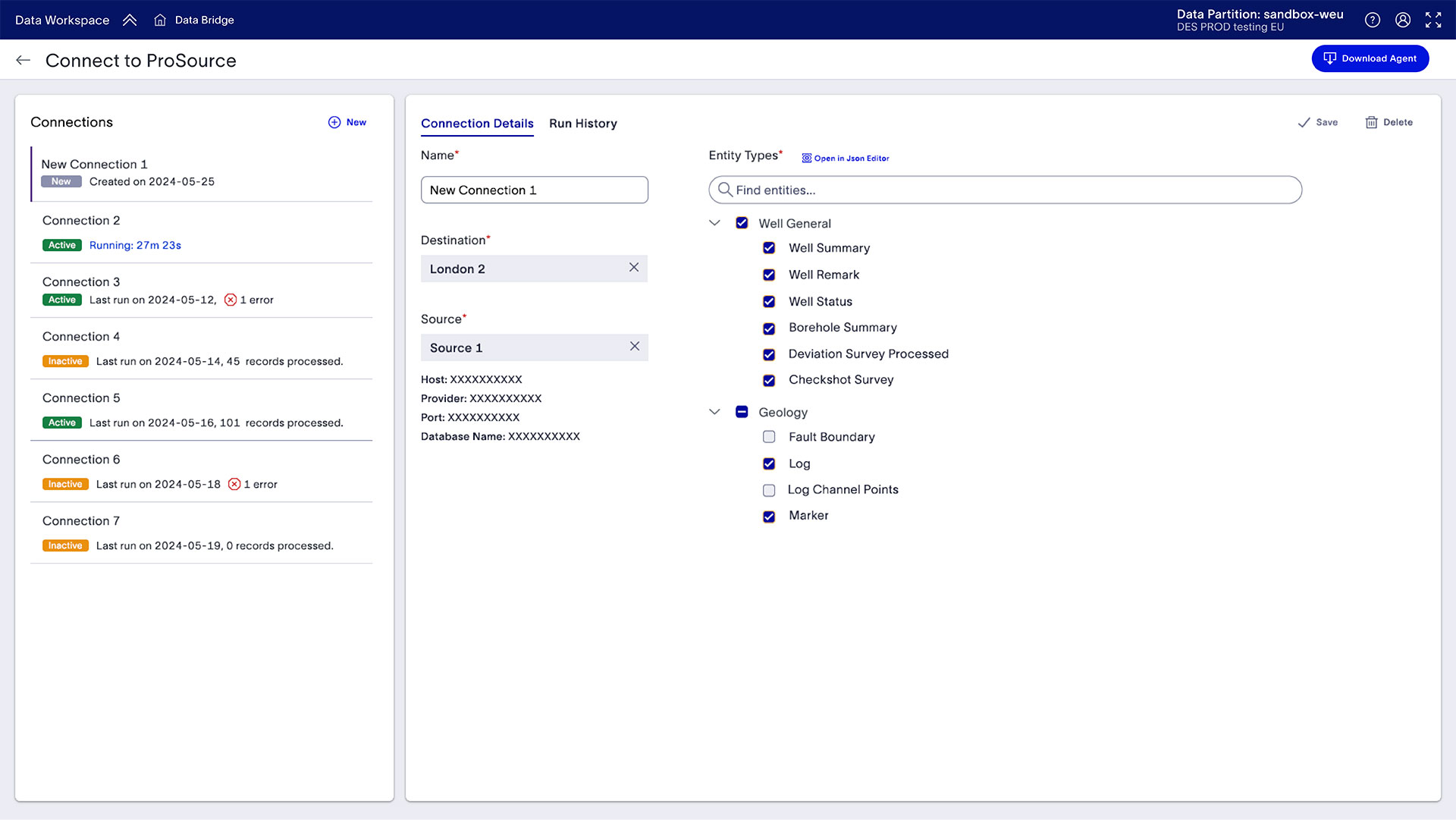Viewport: 1456px width, 820px height.
Task: Select Connection 6 in the list
Action: 202,471
